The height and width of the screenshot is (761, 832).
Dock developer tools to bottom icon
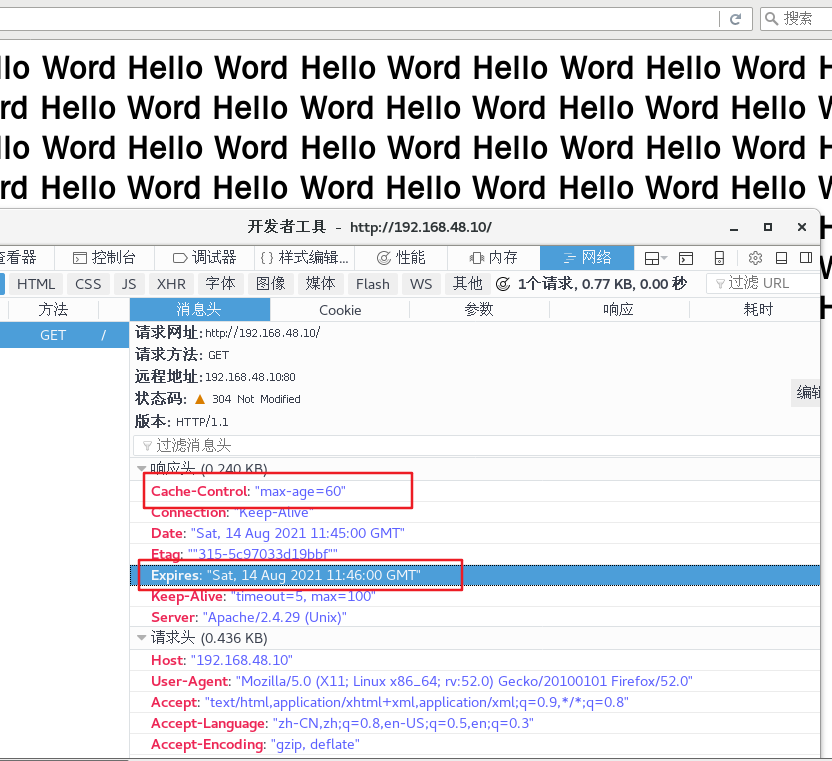[782, 258]
